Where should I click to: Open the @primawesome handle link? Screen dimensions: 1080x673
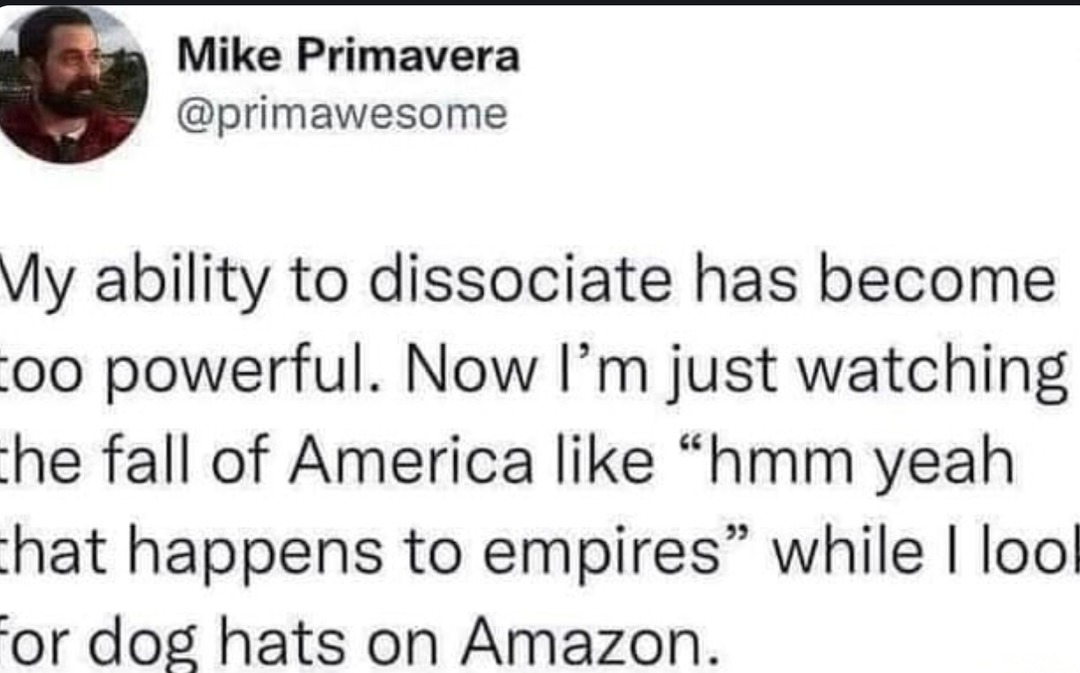pyautogui.click(x=342, y=115)
